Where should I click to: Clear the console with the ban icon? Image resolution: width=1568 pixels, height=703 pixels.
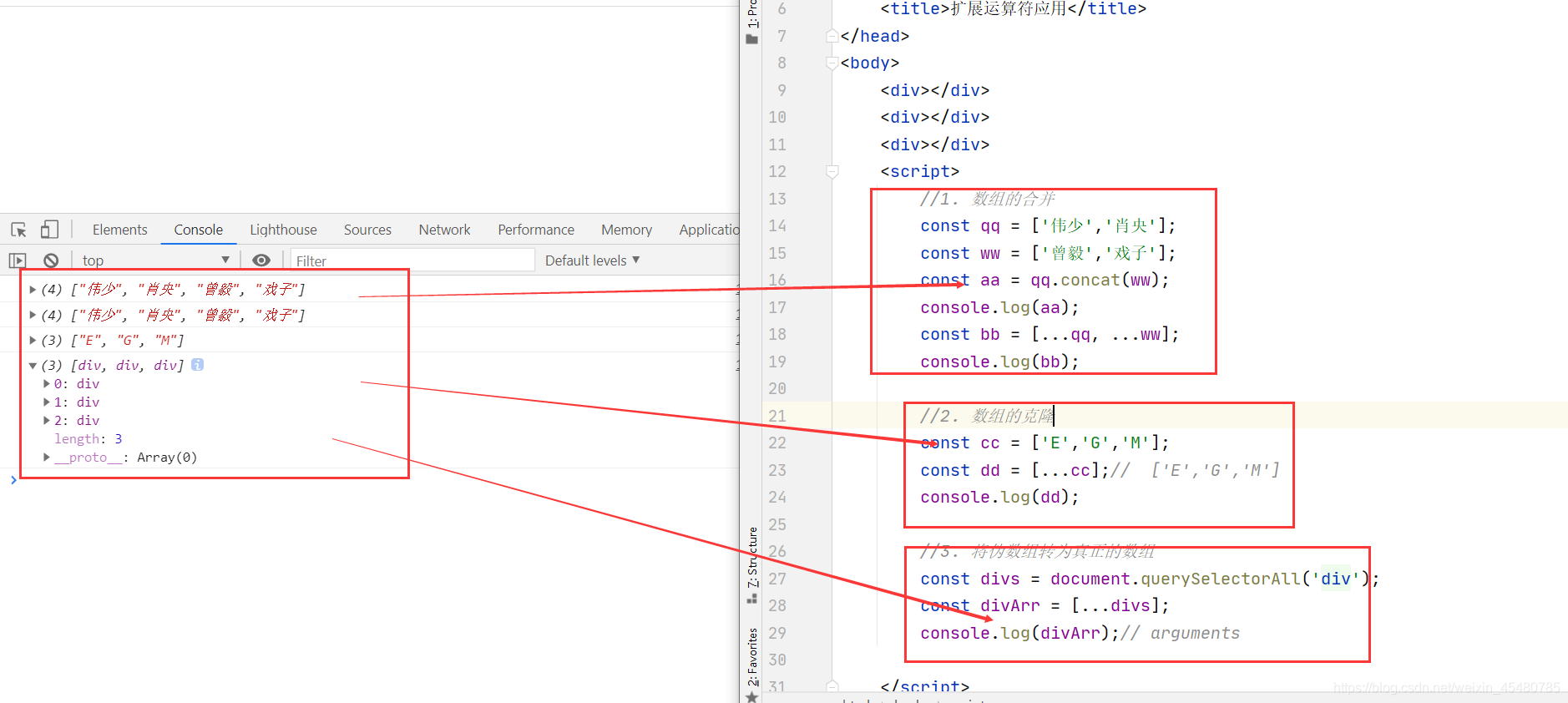[x=51, y=260]
